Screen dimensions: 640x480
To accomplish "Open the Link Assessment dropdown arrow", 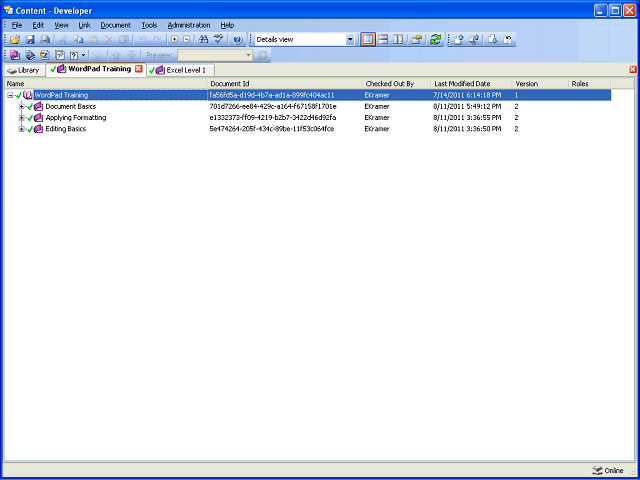I will (x=84, y=55).
